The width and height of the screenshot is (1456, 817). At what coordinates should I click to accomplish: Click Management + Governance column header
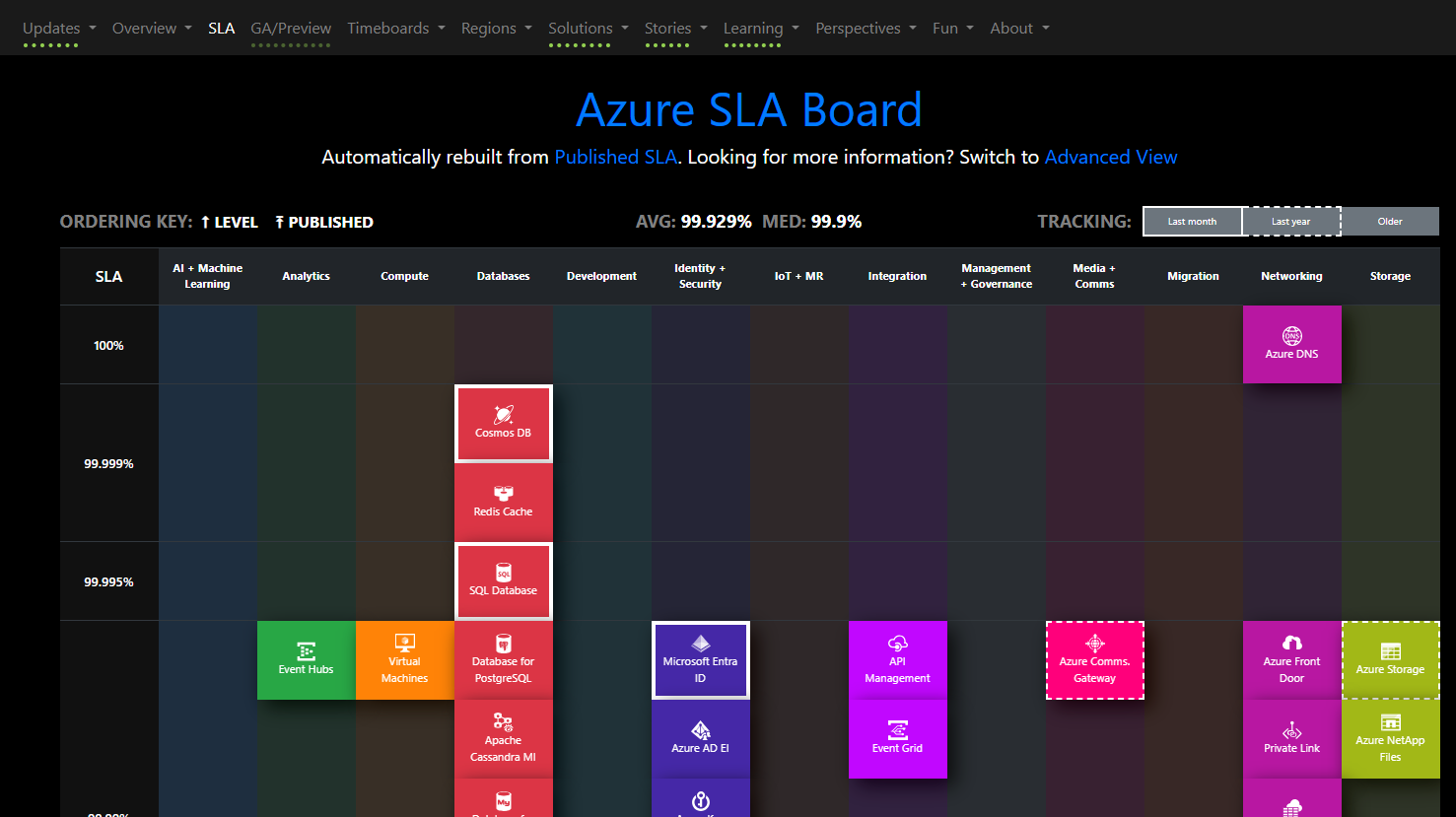click(x=997, y=276)
